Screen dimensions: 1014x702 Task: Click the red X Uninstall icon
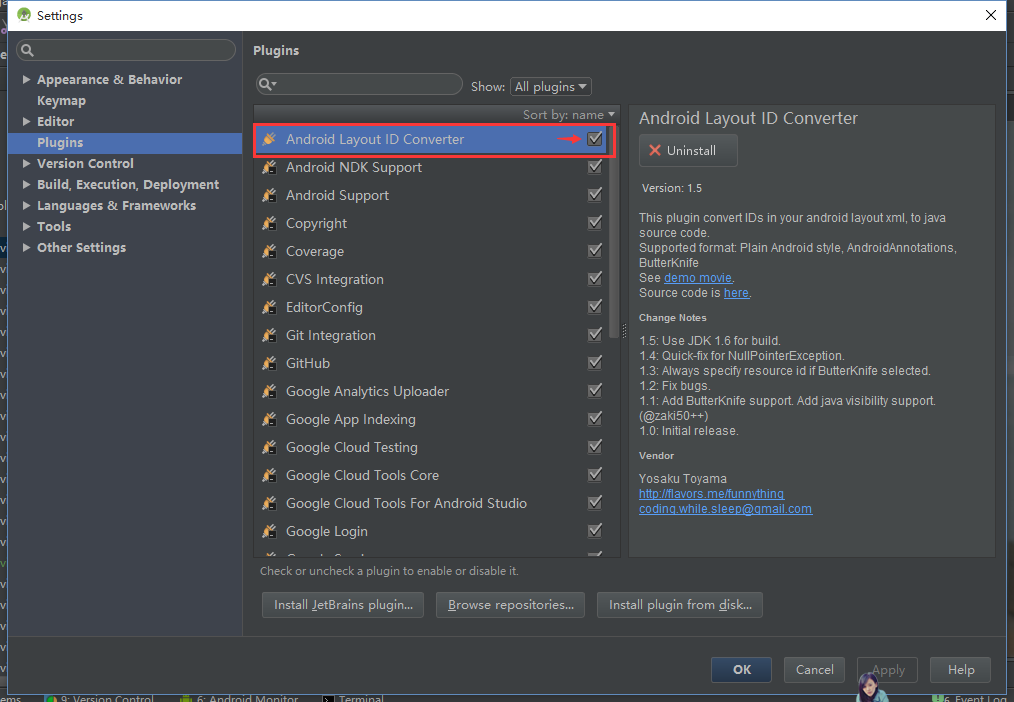point(655,151)
